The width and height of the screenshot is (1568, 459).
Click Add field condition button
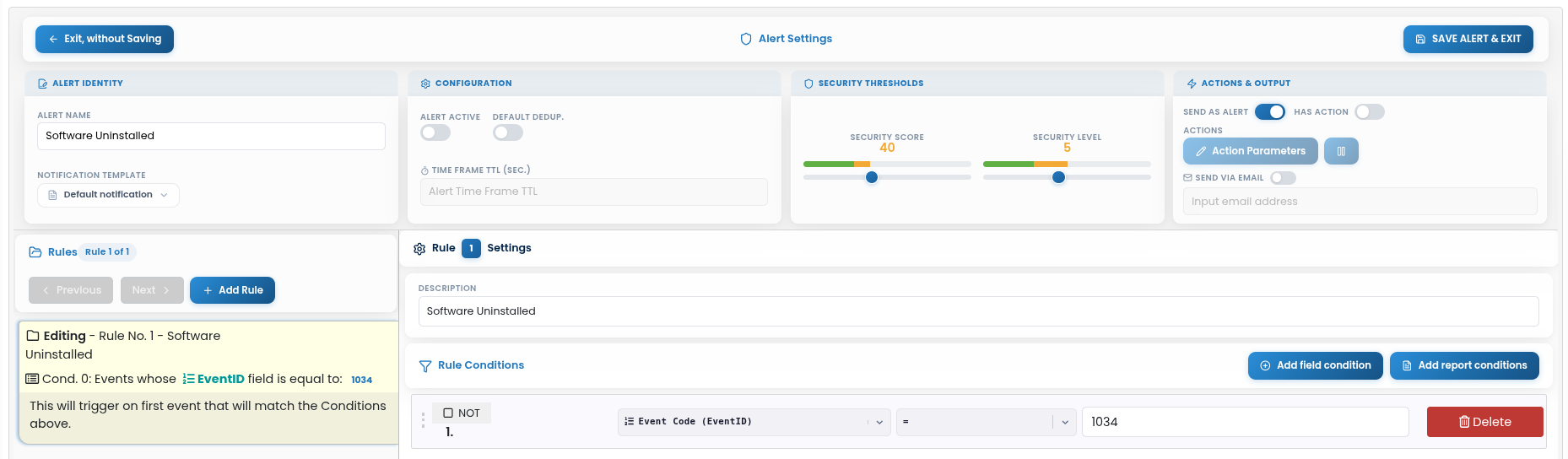point(1315,365)
